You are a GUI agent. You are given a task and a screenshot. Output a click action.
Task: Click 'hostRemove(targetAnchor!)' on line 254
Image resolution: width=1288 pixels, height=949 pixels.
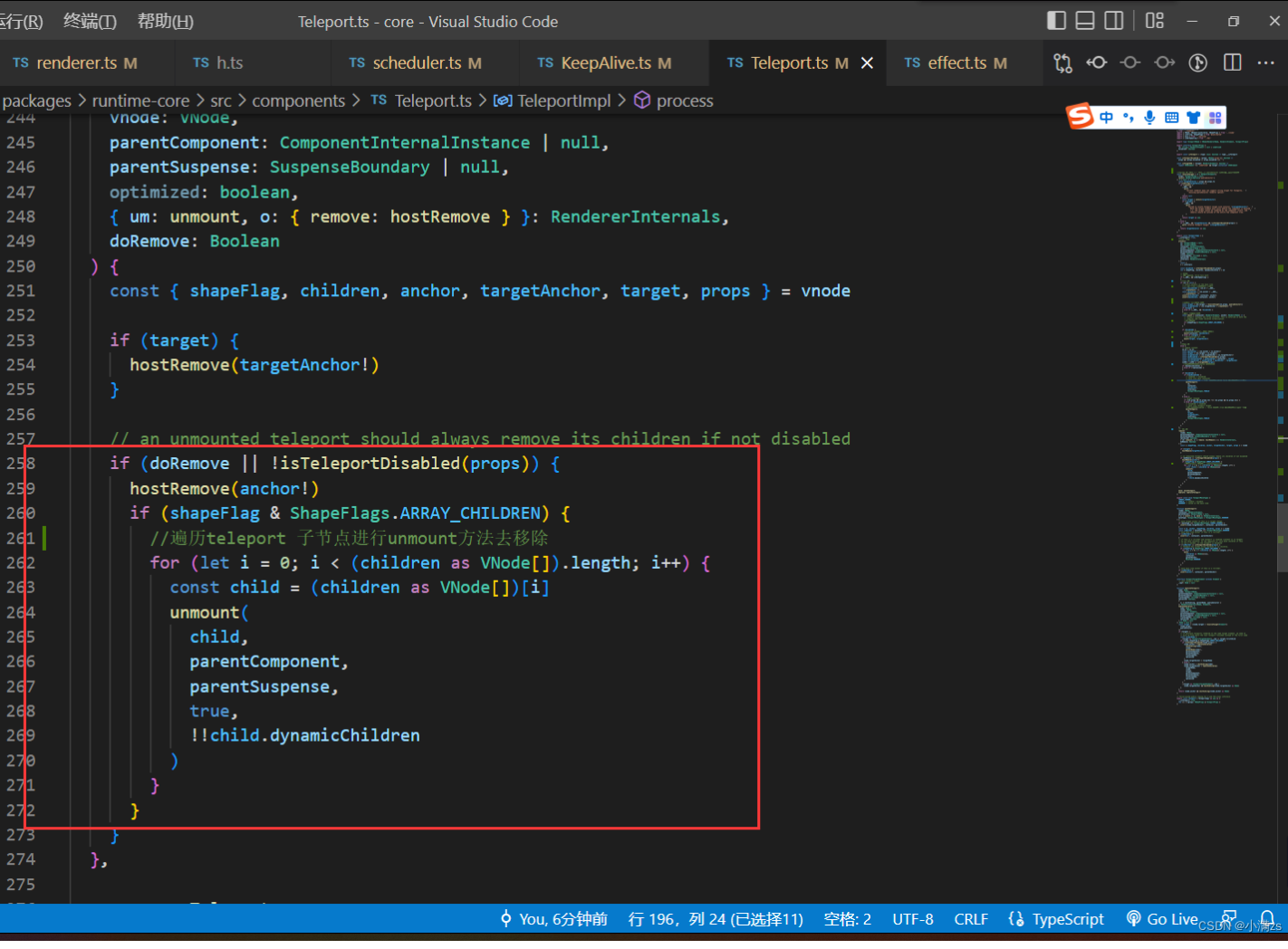255,365
